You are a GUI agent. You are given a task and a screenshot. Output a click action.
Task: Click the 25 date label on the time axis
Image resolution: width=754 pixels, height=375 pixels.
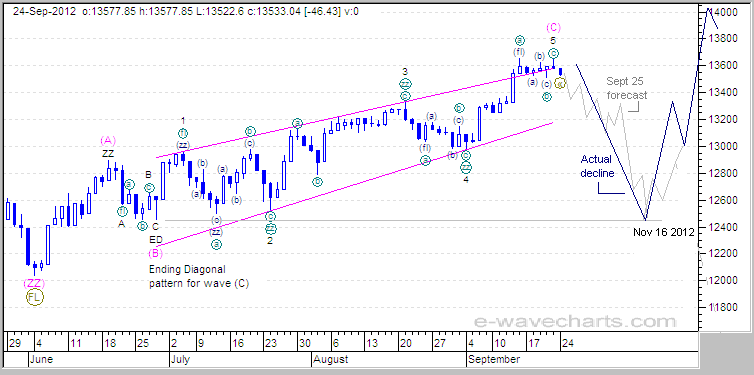point(144,344)
